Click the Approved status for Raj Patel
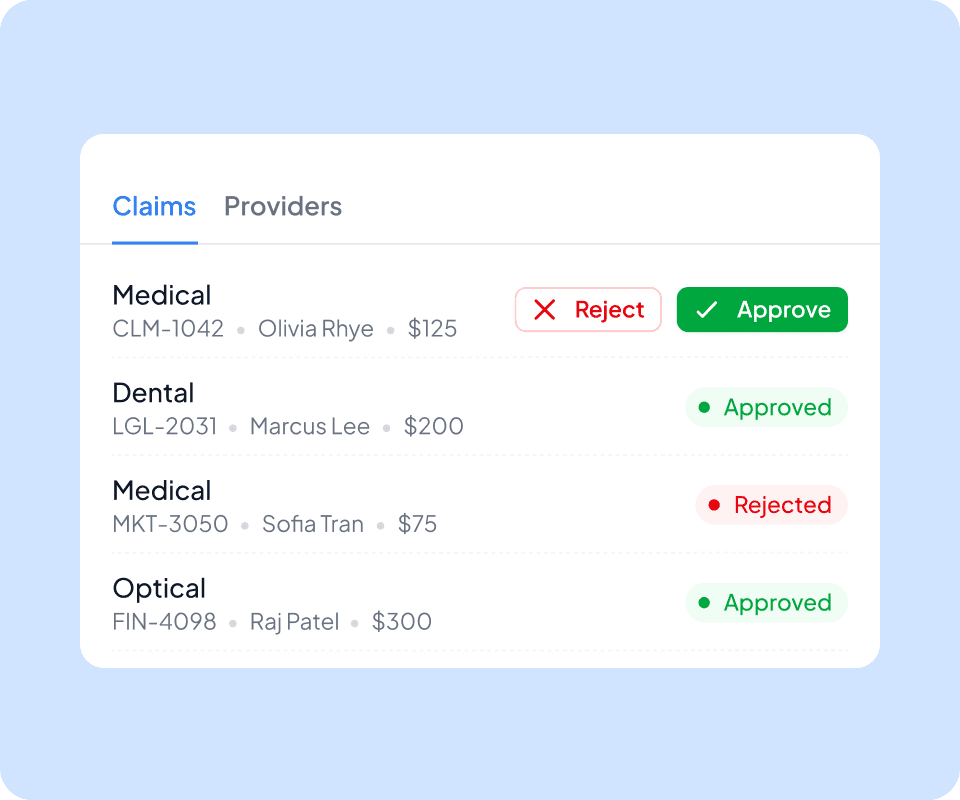This screenshot has width=960, height=800. pyautogui.click(x=767, y=603)
